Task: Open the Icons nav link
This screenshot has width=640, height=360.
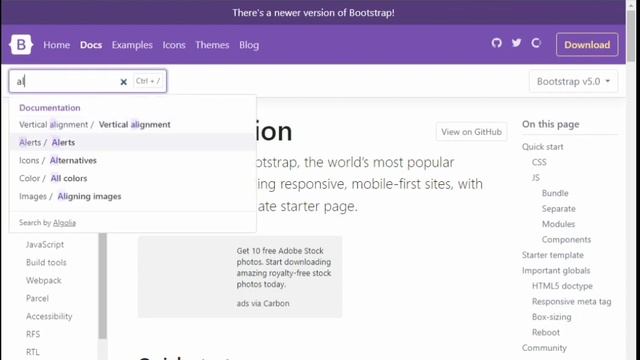Action: click(x=174, y=45)
